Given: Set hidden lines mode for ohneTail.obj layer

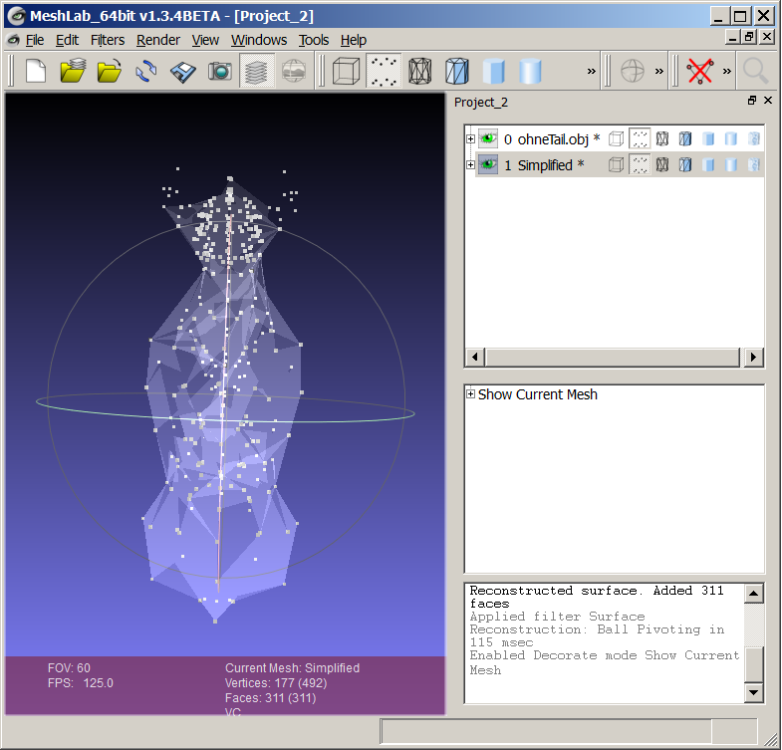Looking at the screenshot, I should (685, 139).
